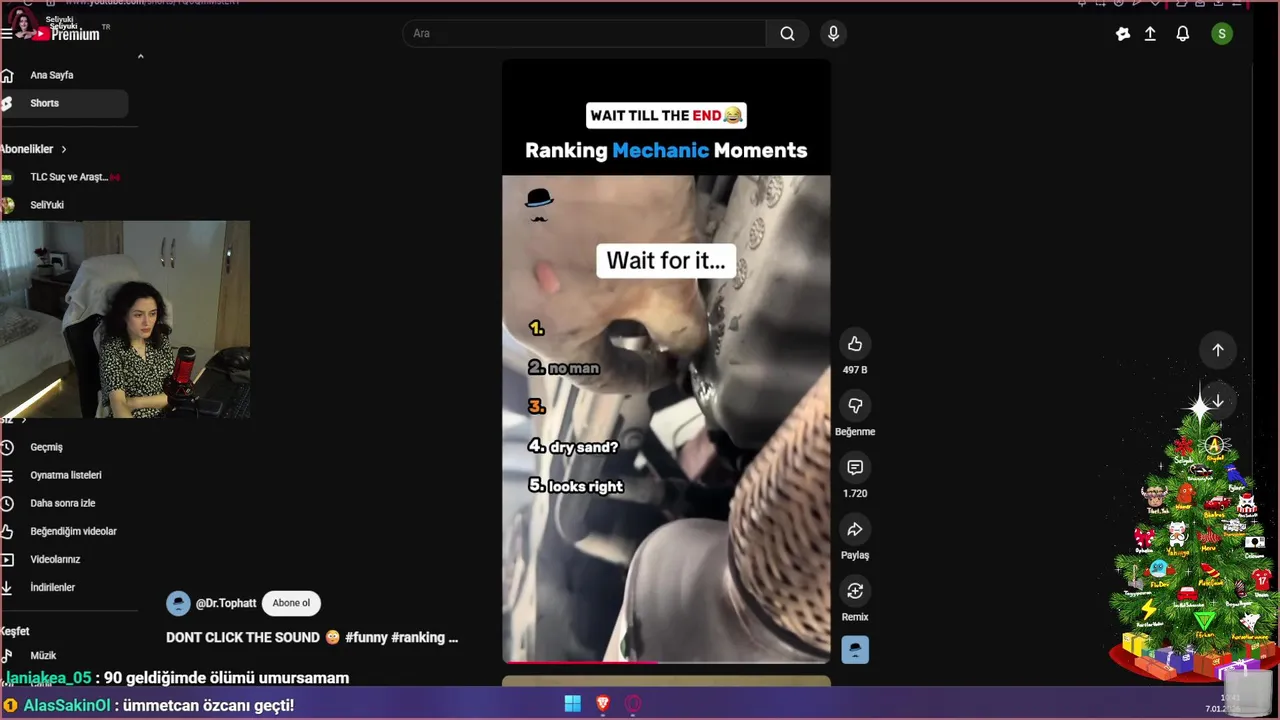Open the notifications bell
This screenshot has height=720, width=1280.
(1183, 34)
